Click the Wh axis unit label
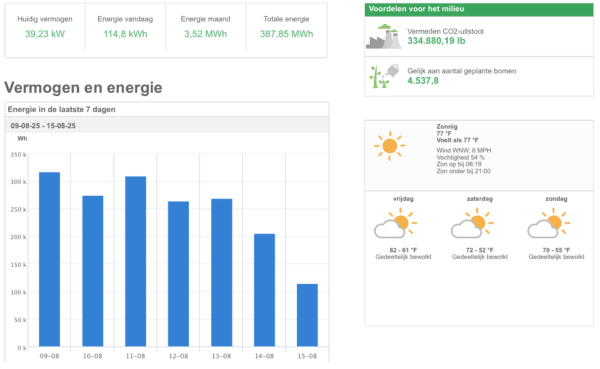 (22, 139)
